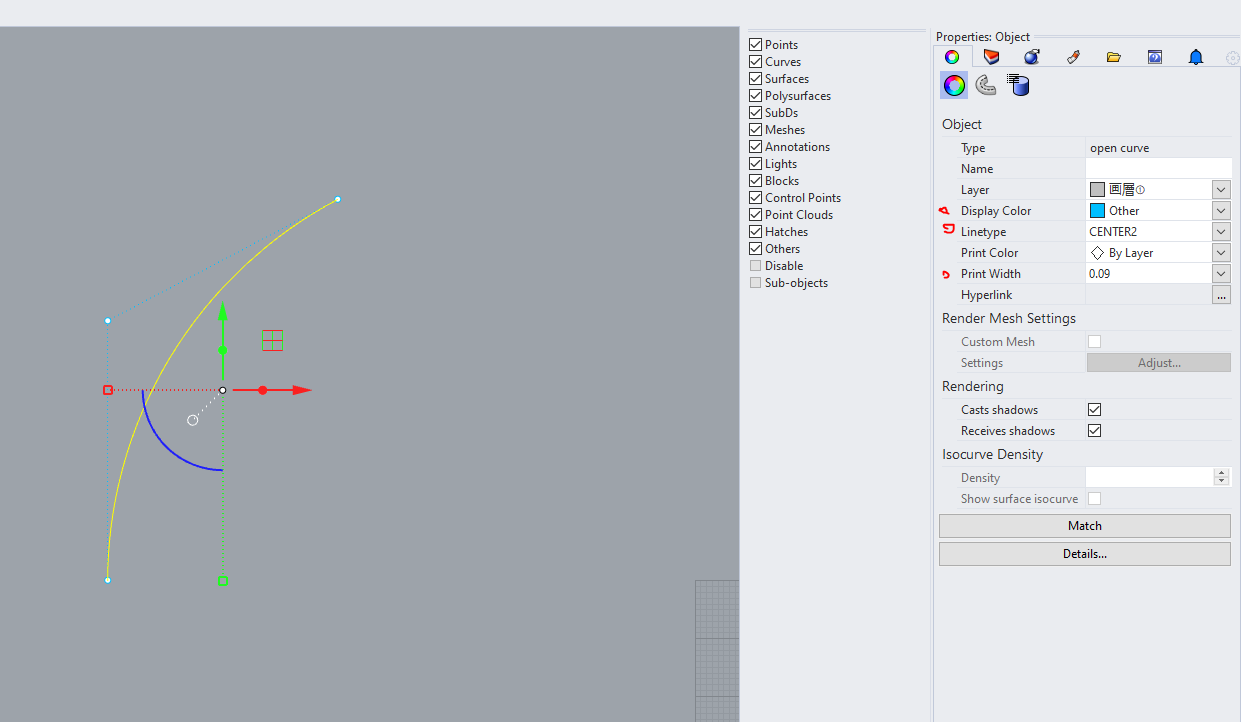The image size is (1241, 722).
Task: Toggle the Hatches selection filter
Action: [x=755, y=231]
